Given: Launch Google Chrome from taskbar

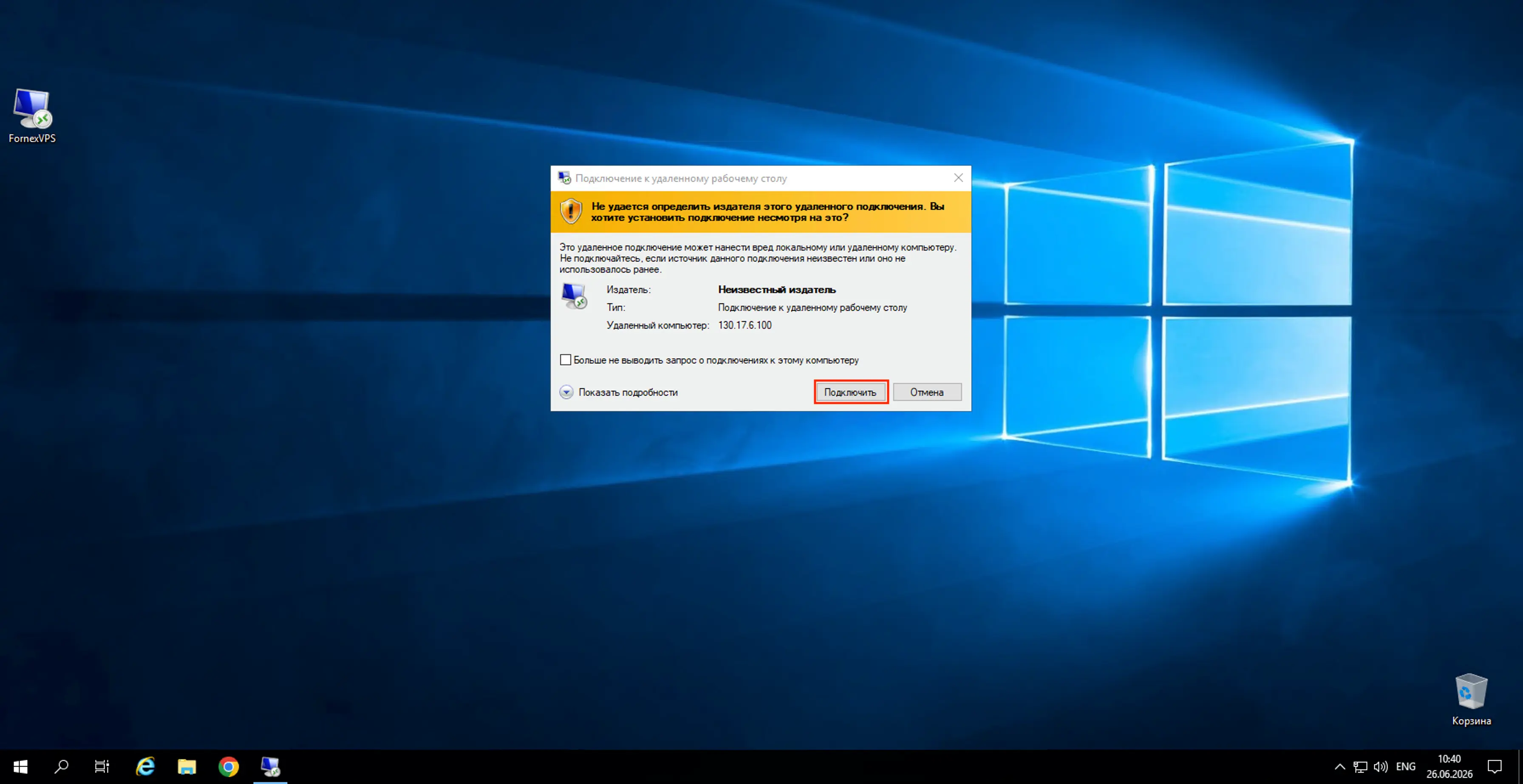Looking at the screenshot, I should pyautogui.click(x=229, y=767).
